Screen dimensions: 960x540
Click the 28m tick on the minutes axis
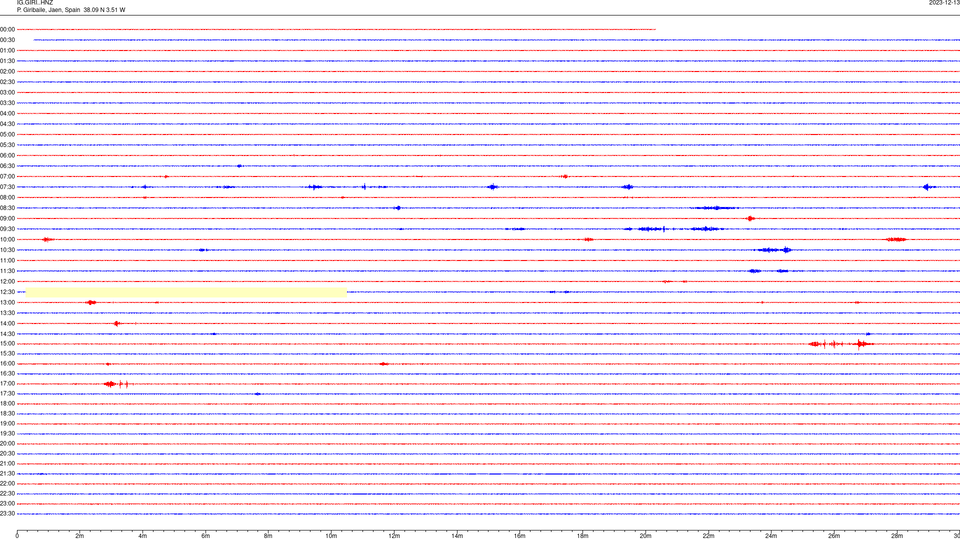pos(897,536)
